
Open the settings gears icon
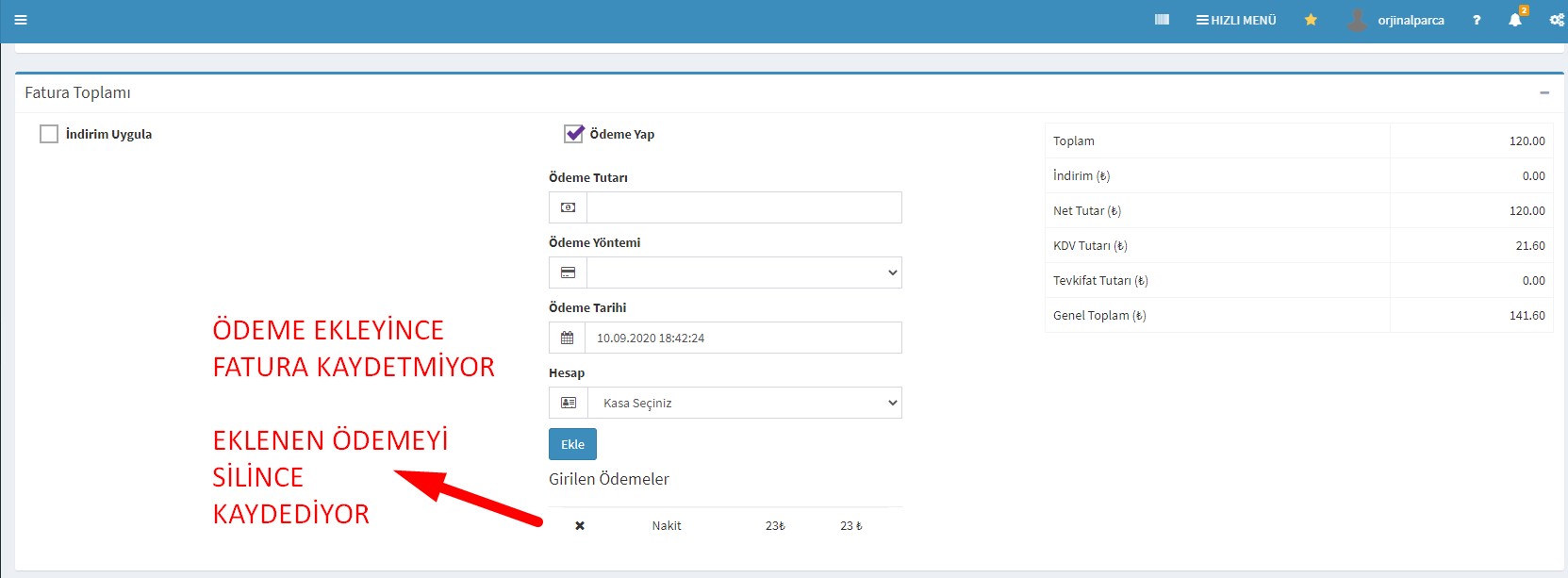coord(1557,20)
